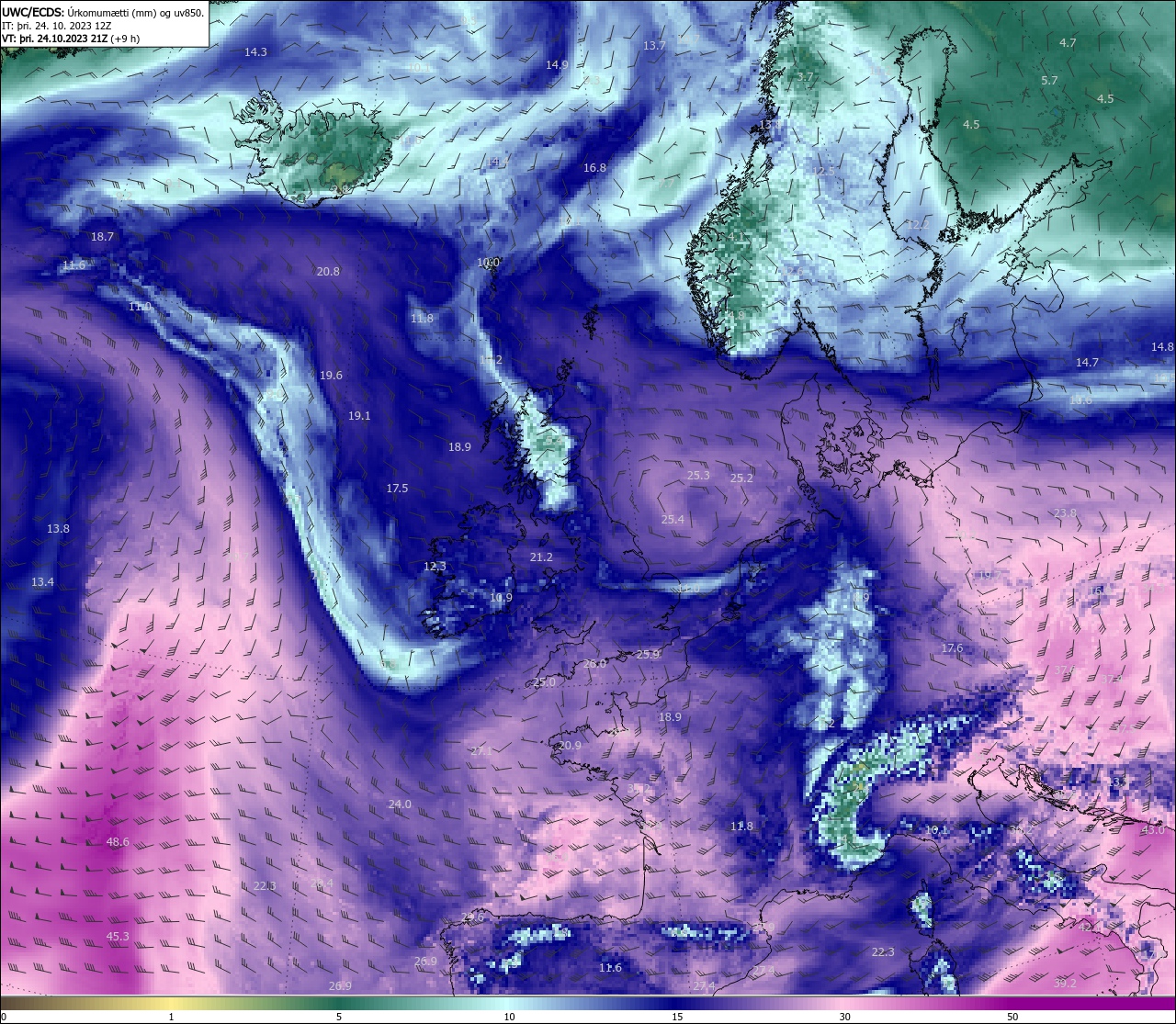Click the 19.6 value on the map
The image size is (1176, 1024).
pos(331,376)
